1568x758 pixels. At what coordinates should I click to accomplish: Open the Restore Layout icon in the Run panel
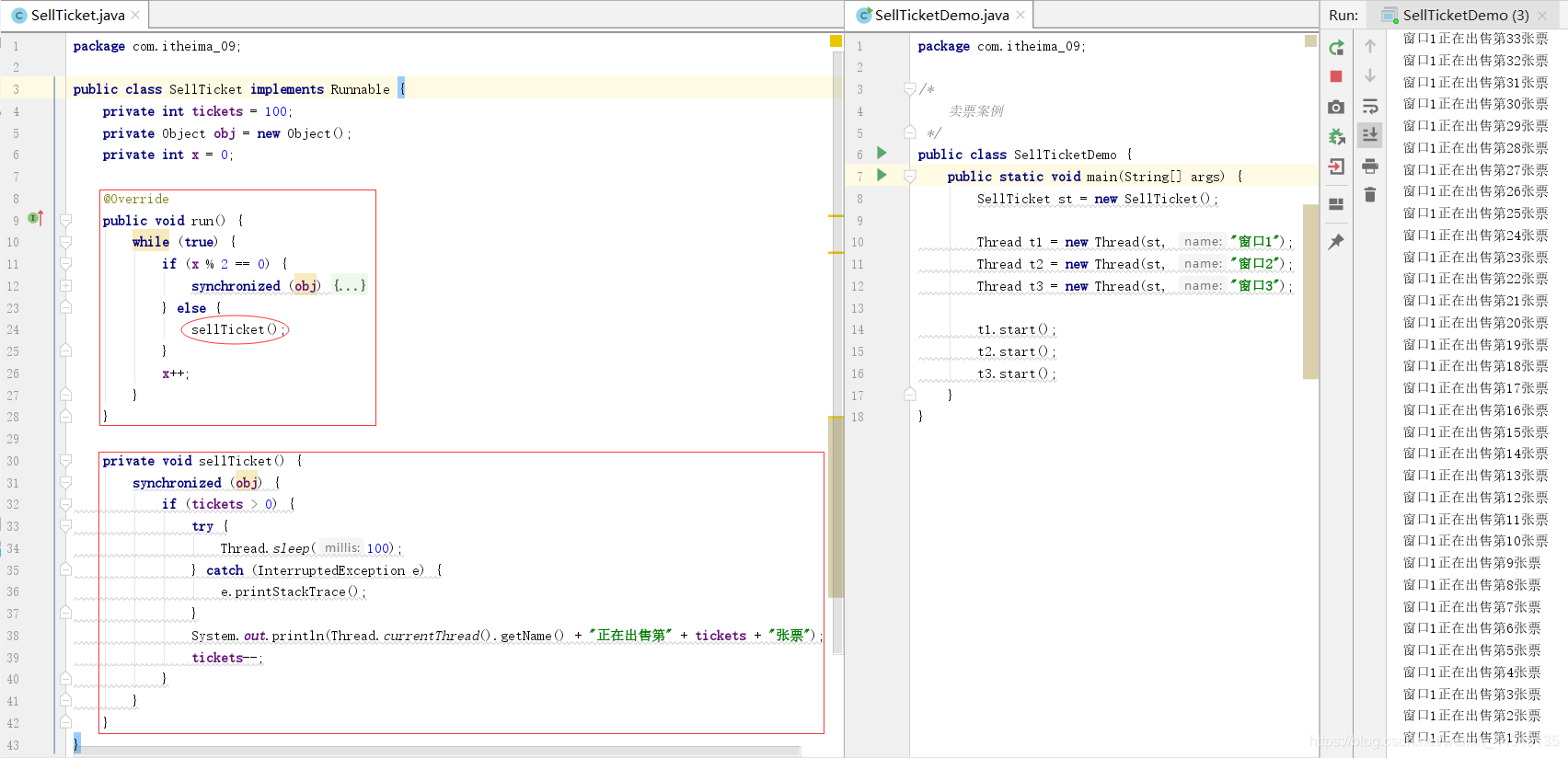(x=1336, y=203)
